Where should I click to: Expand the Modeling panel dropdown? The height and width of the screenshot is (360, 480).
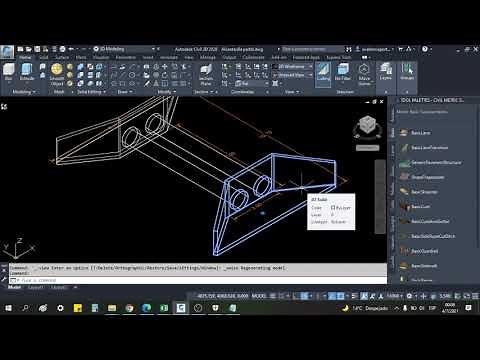(x=24, y=92)
